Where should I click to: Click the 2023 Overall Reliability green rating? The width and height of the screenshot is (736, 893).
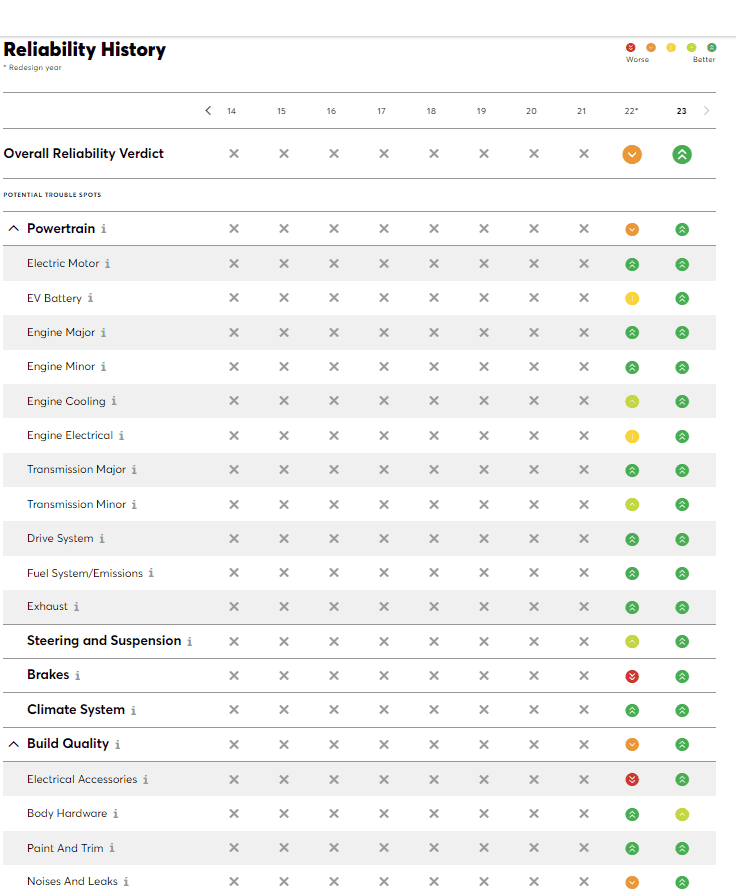(682, 154)
